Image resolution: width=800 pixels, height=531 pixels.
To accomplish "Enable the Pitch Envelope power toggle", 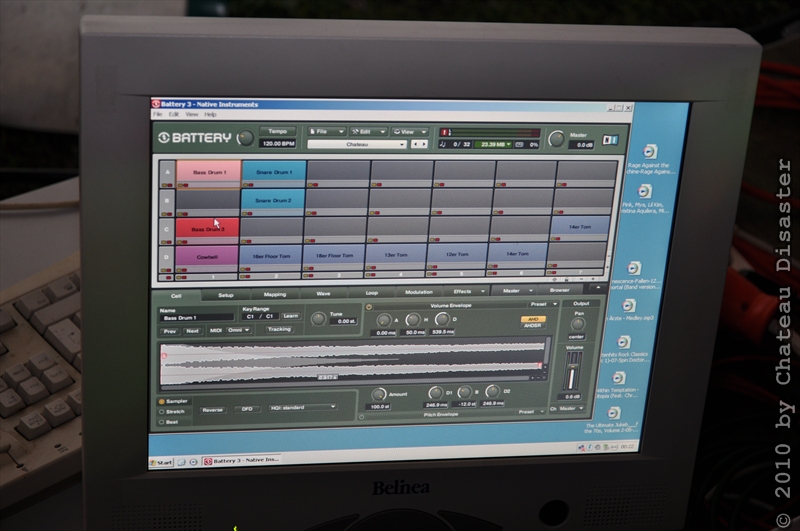I will (x=361, y=417).
